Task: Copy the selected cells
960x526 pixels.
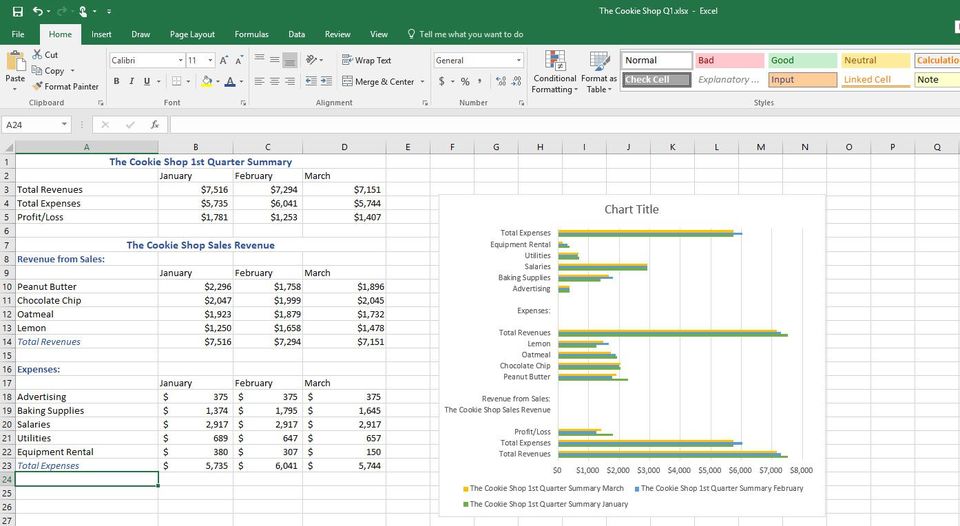Action: point(48,70)
